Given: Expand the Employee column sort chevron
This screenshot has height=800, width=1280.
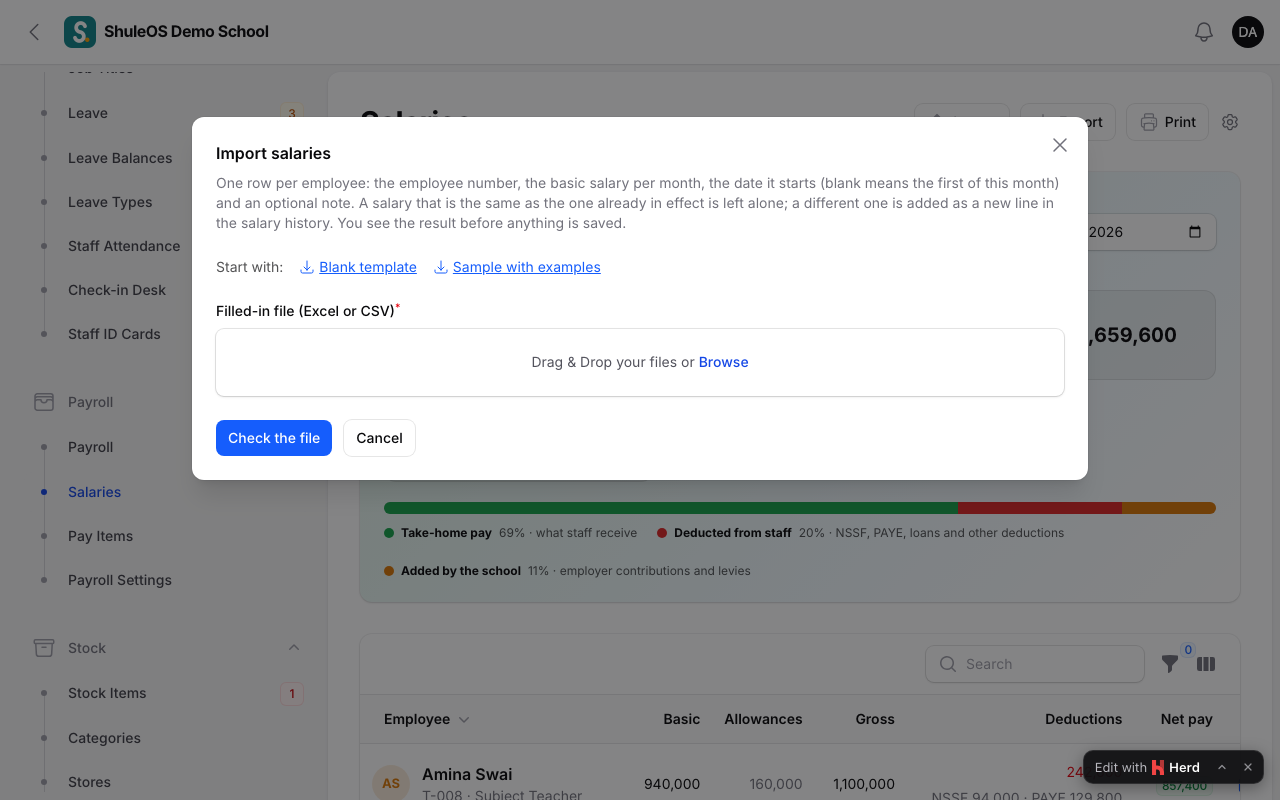Looking at the screenshot, I should tap(464, 720).
